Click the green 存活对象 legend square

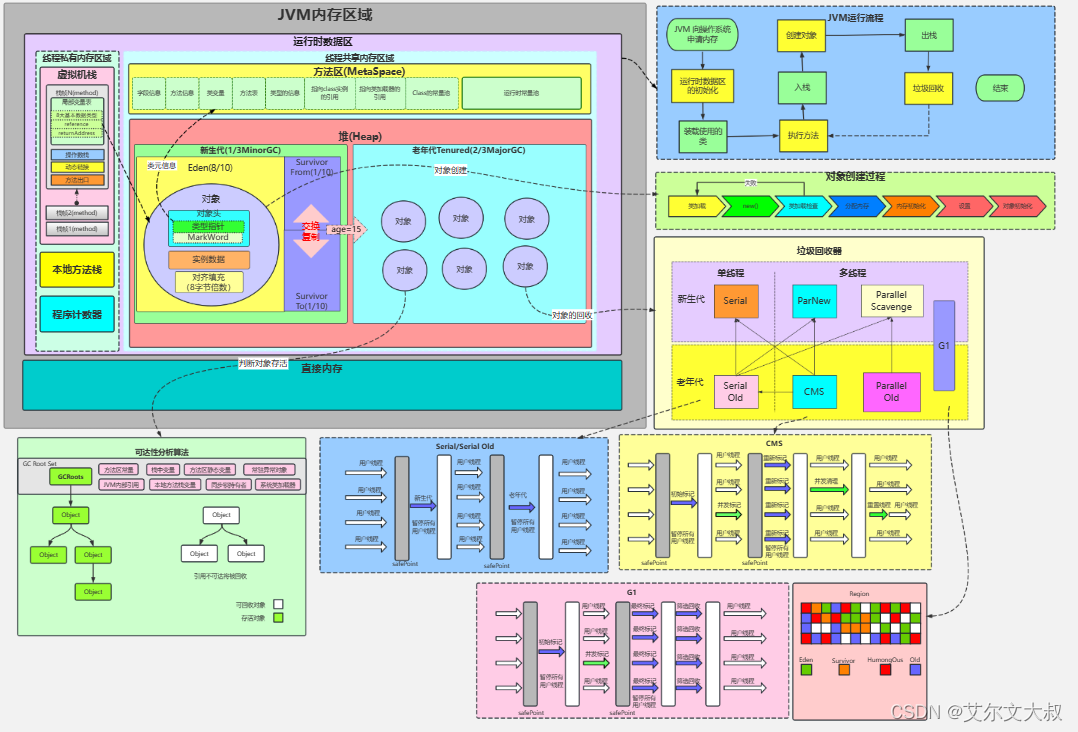pyautogui.click(x=278, y=618)
